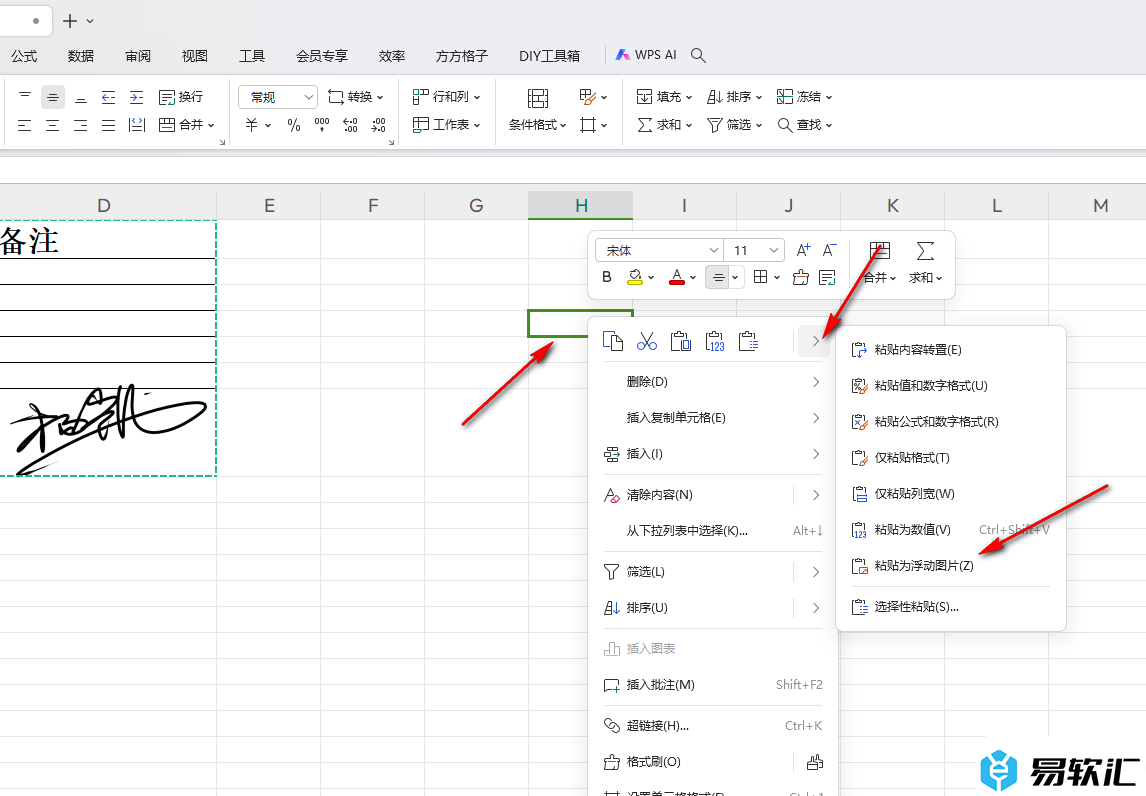Click the format painter lock icon beside 格式刷
Screen dimensions: 1146x796
(x=814, y=762)
